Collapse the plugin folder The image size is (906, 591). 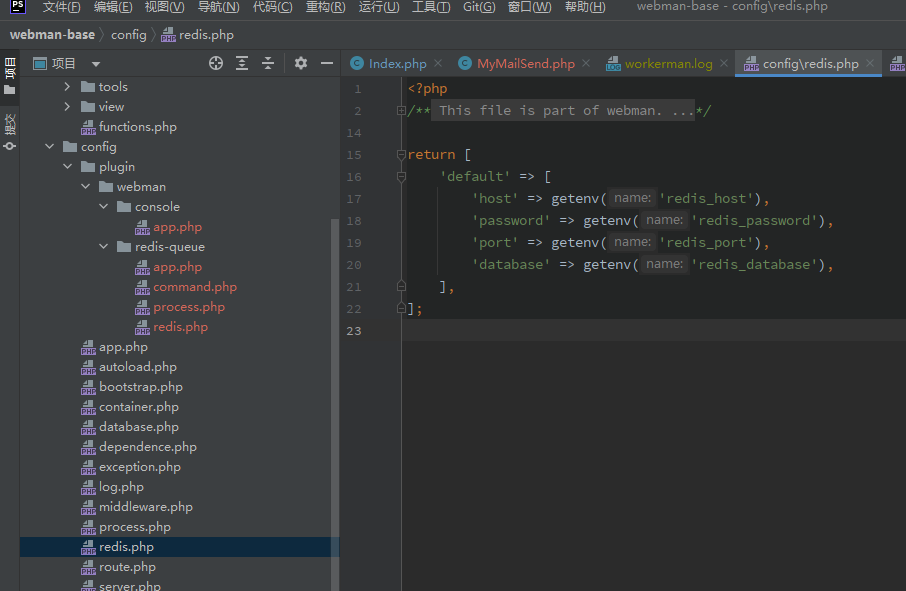(68, 167)
